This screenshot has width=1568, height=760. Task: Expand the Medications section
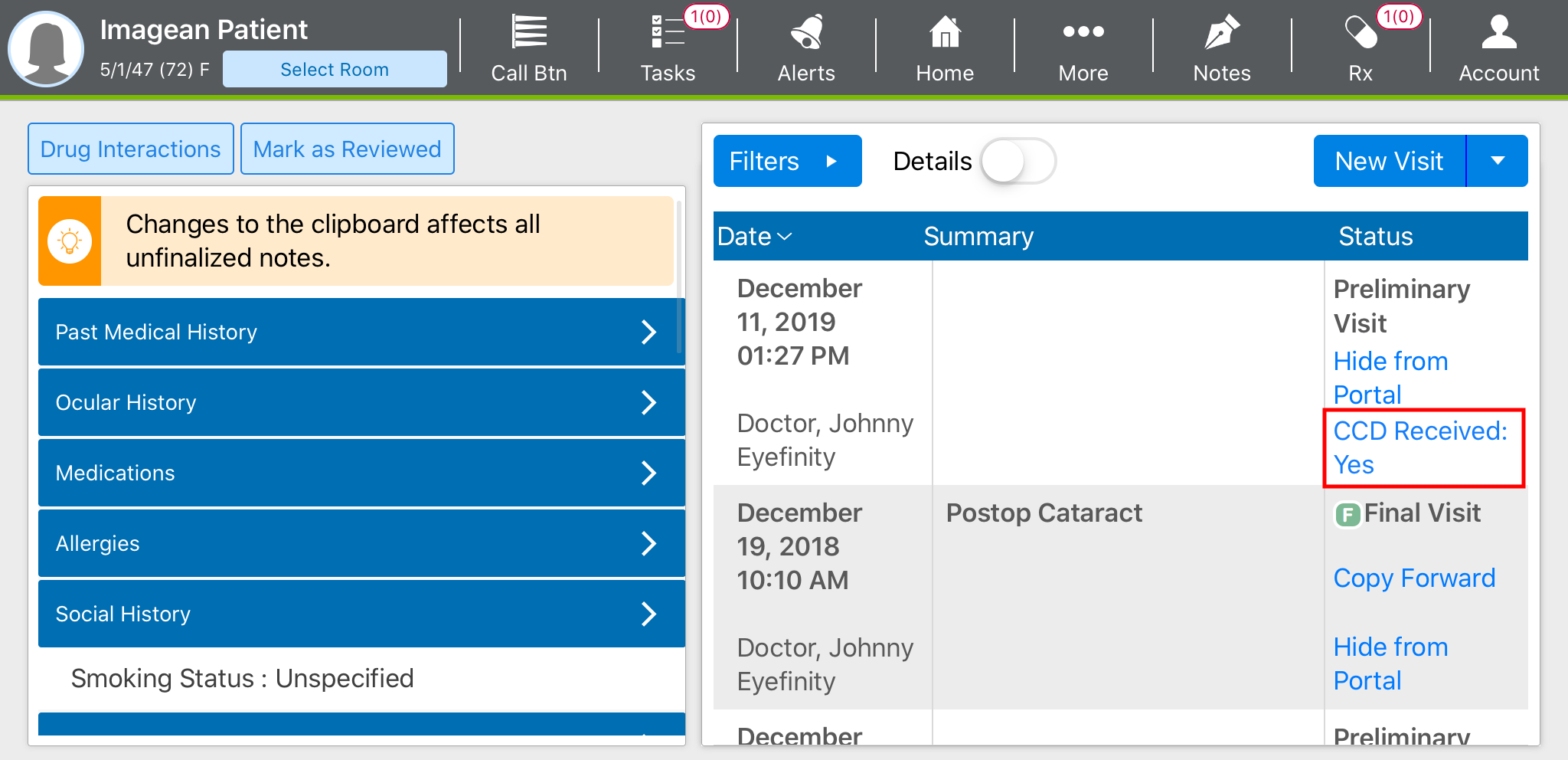pos(361,473)
